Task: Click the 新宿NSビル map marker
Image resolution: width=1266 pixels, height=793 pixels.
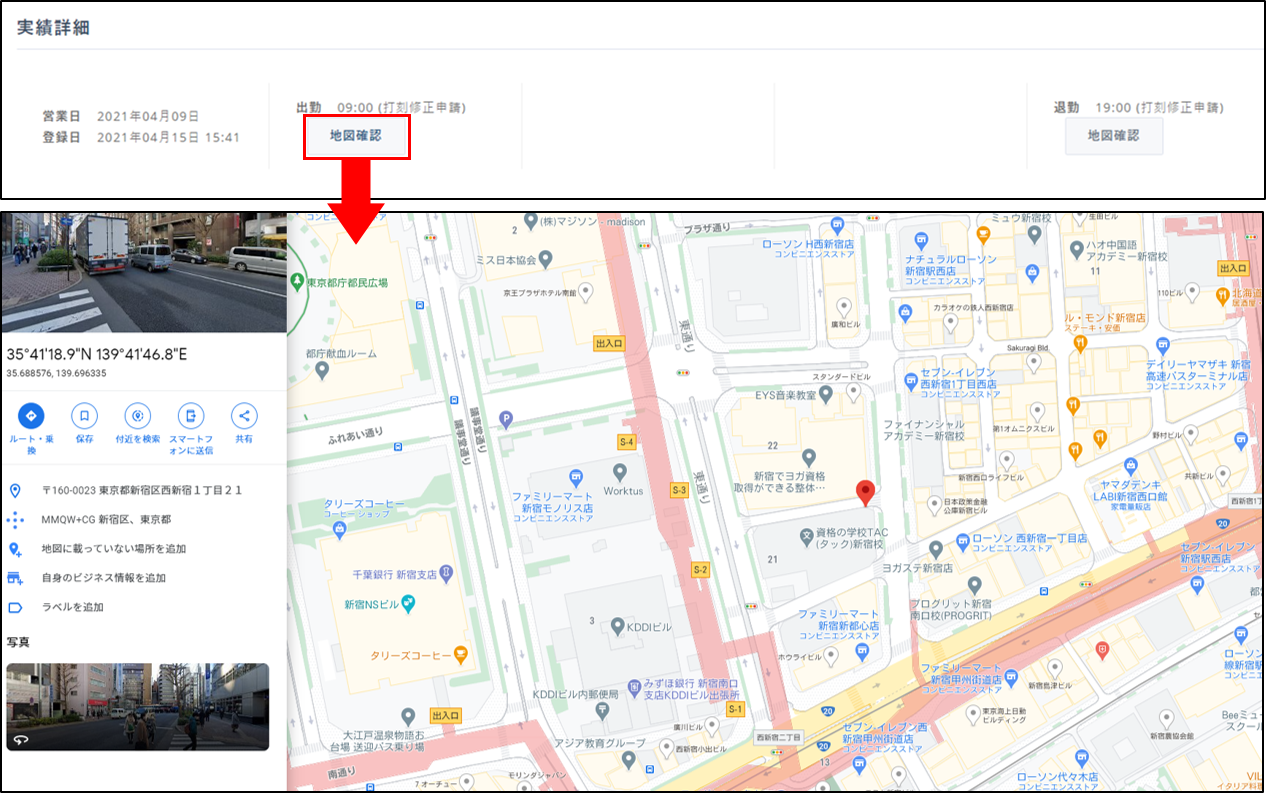Action: point(408,604)
